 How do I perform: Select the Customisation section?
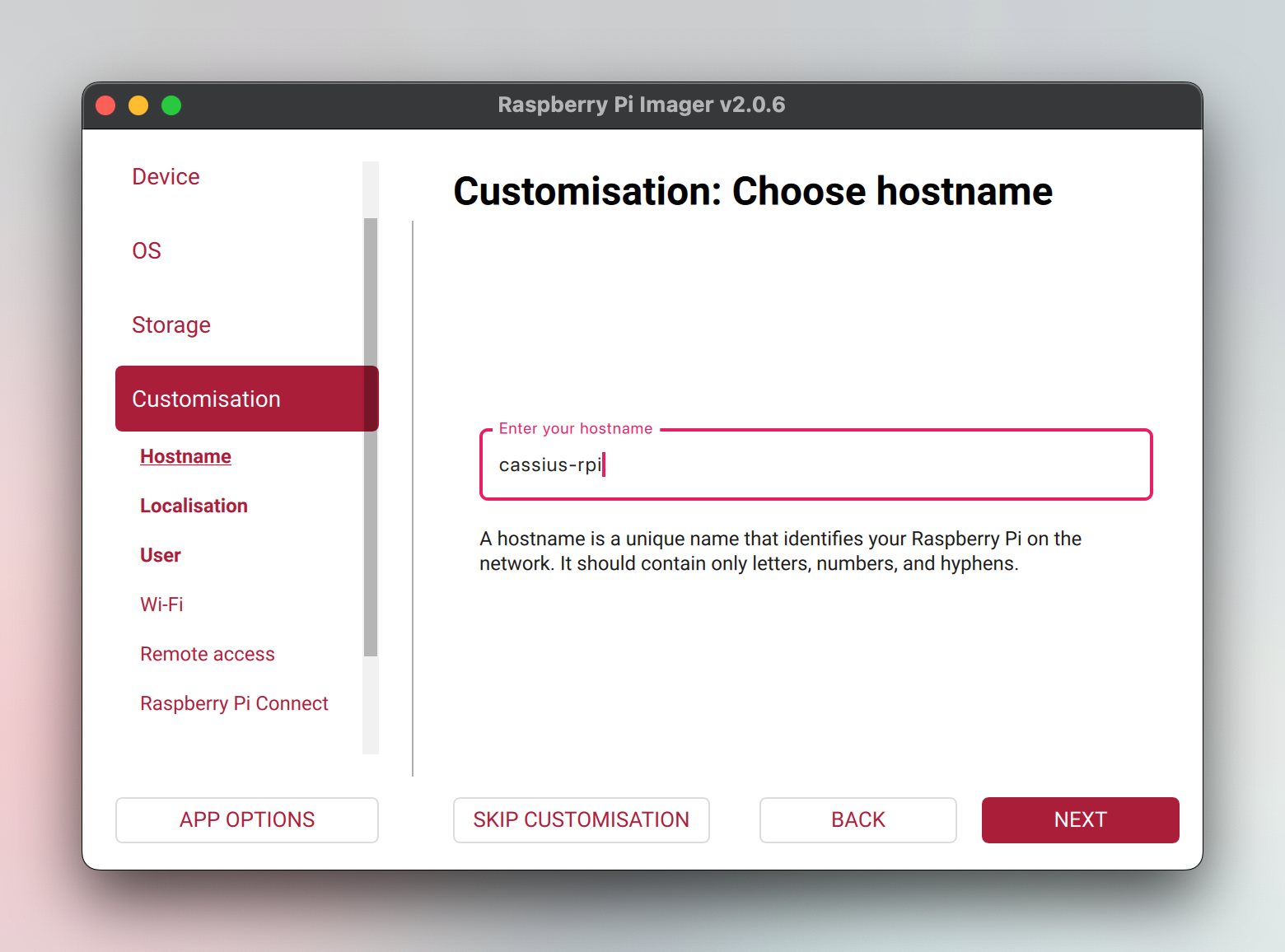coord(206,399)
